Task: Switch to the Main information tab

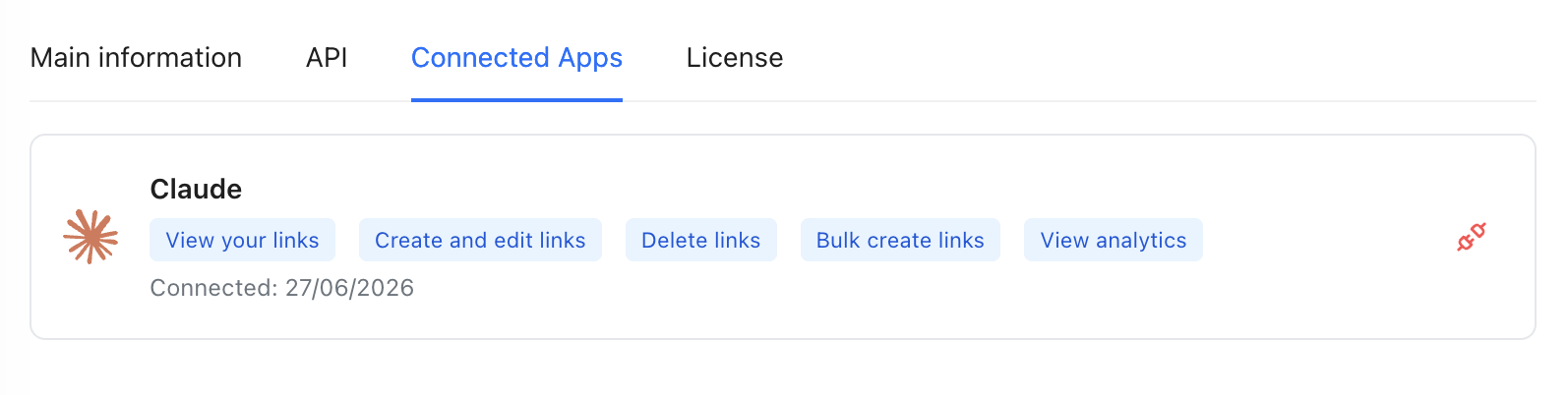Action: click(x=136, y=58)
